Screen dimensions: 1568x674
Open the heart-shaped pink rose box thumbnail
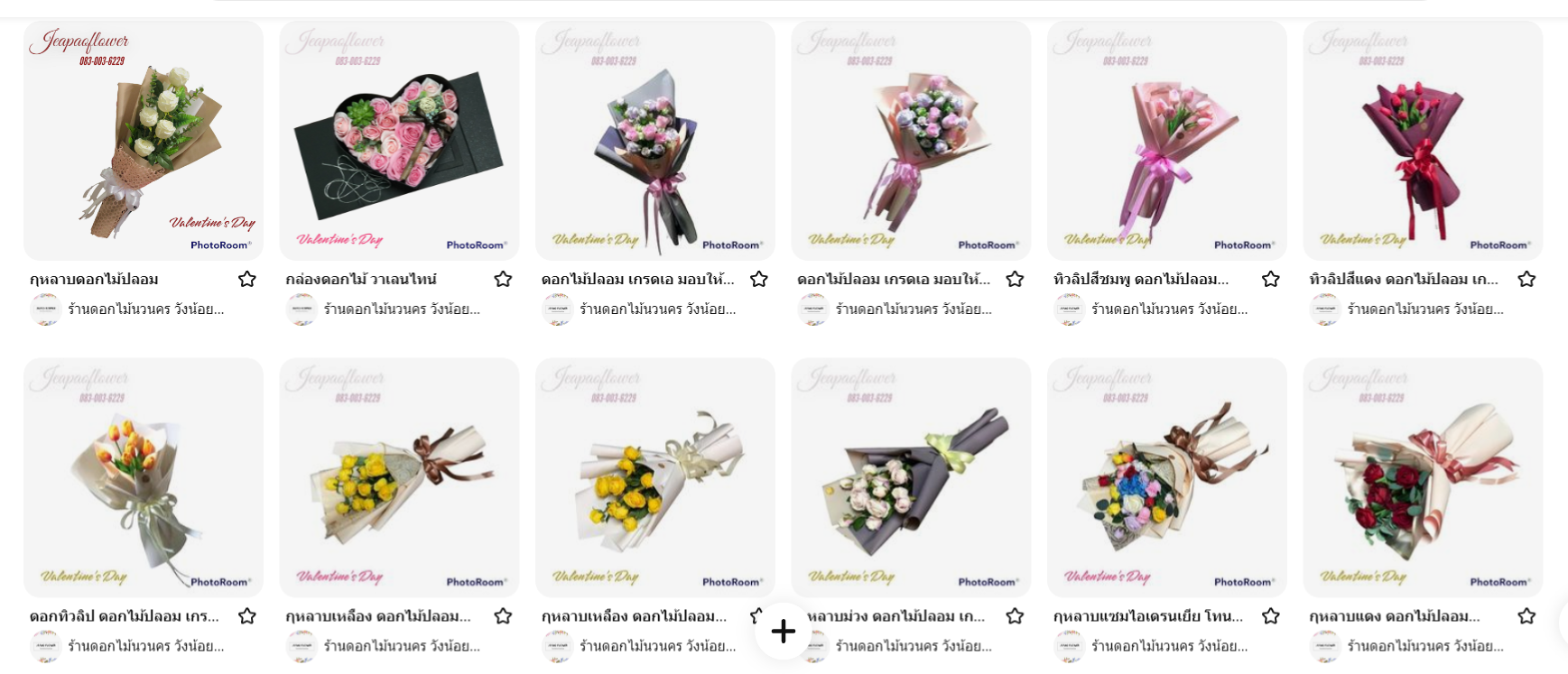click(399, 141)
